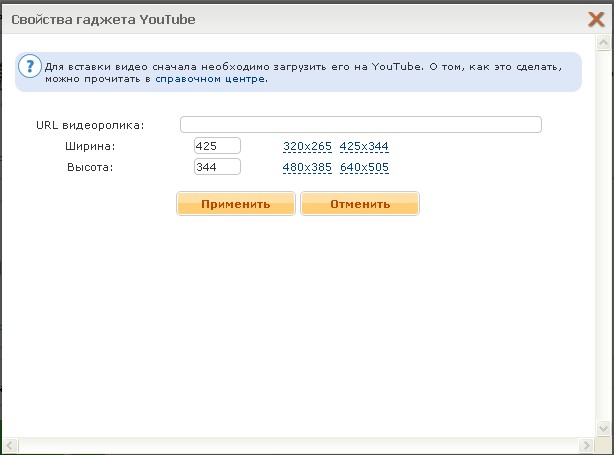Click the Высота field containing 344

pos(217,167)
